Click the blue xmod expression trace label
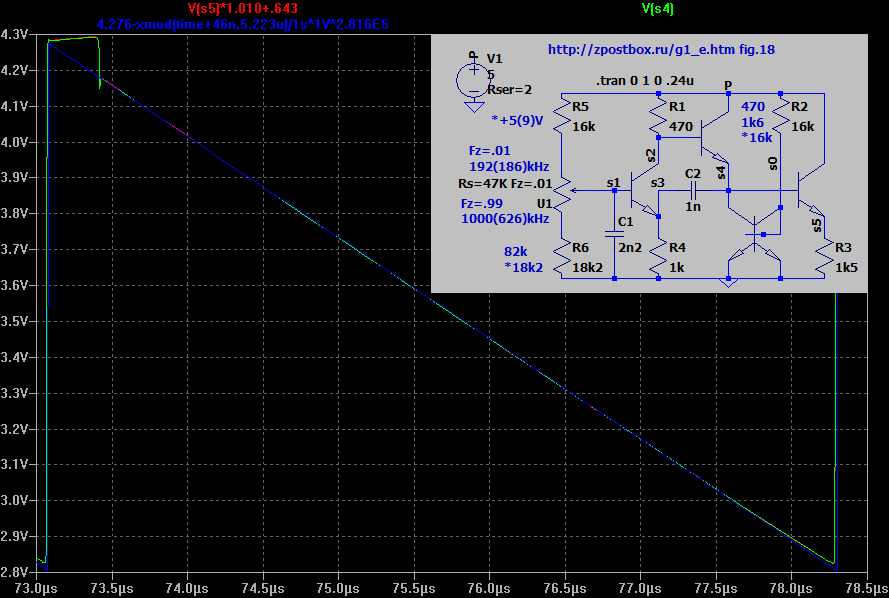Image resolution: width=889 pixels, height=598 pixels. pyautogui.click(x=243, y=21)
